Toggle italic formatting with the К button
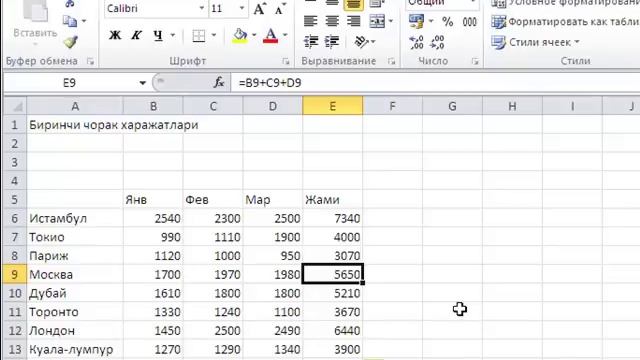This screenshot has height=360, width=640. coord(136,36)
